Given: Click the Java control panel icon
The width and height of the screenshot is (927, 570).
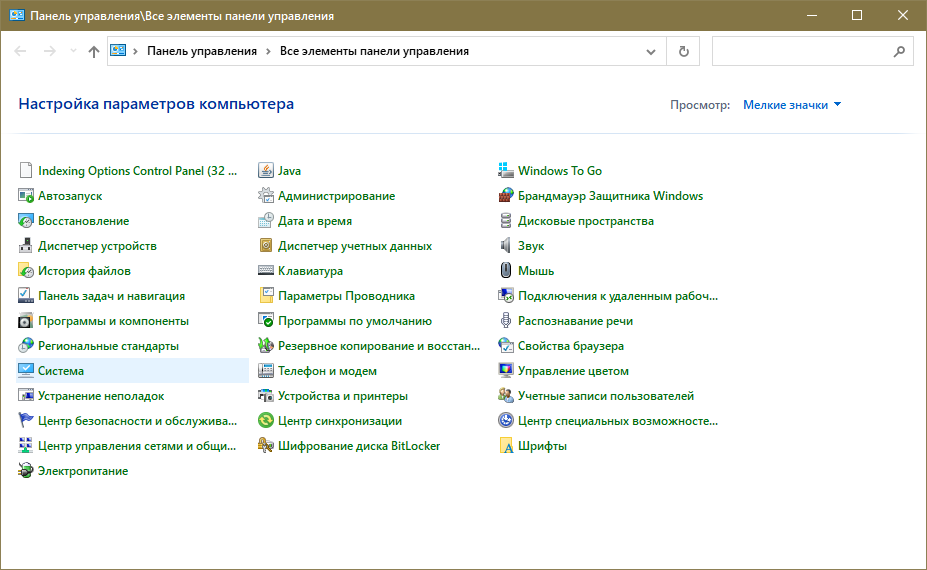Looking at the screenshot, I should tap(266, 171).
